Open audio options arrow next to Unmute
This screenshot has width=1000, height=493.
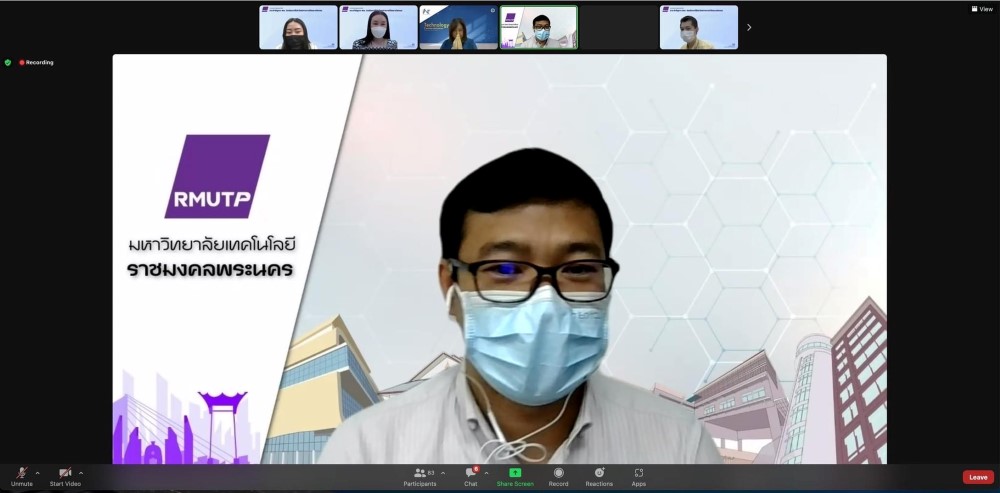pyautogui.click(x=38, y=473)
